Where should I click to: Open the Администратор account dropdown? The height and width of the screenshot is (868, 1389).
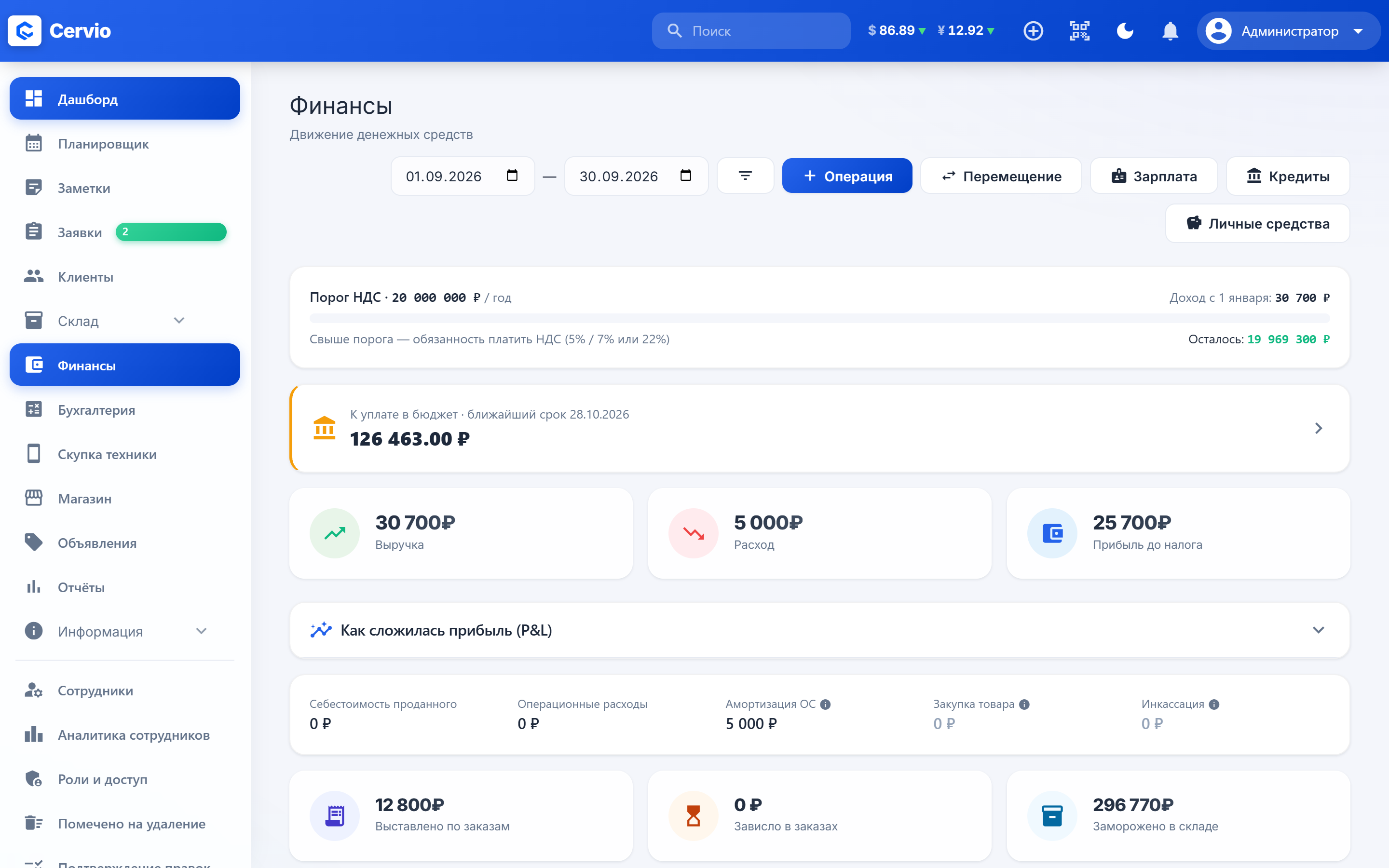[x=1288, y=31]
